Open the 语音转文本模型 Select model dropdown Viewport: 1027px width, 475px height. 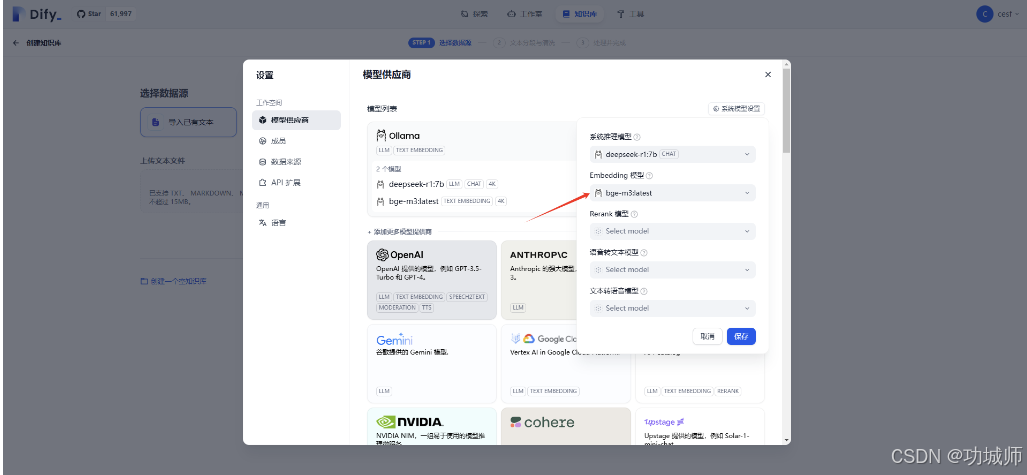[x=673, y=269]
